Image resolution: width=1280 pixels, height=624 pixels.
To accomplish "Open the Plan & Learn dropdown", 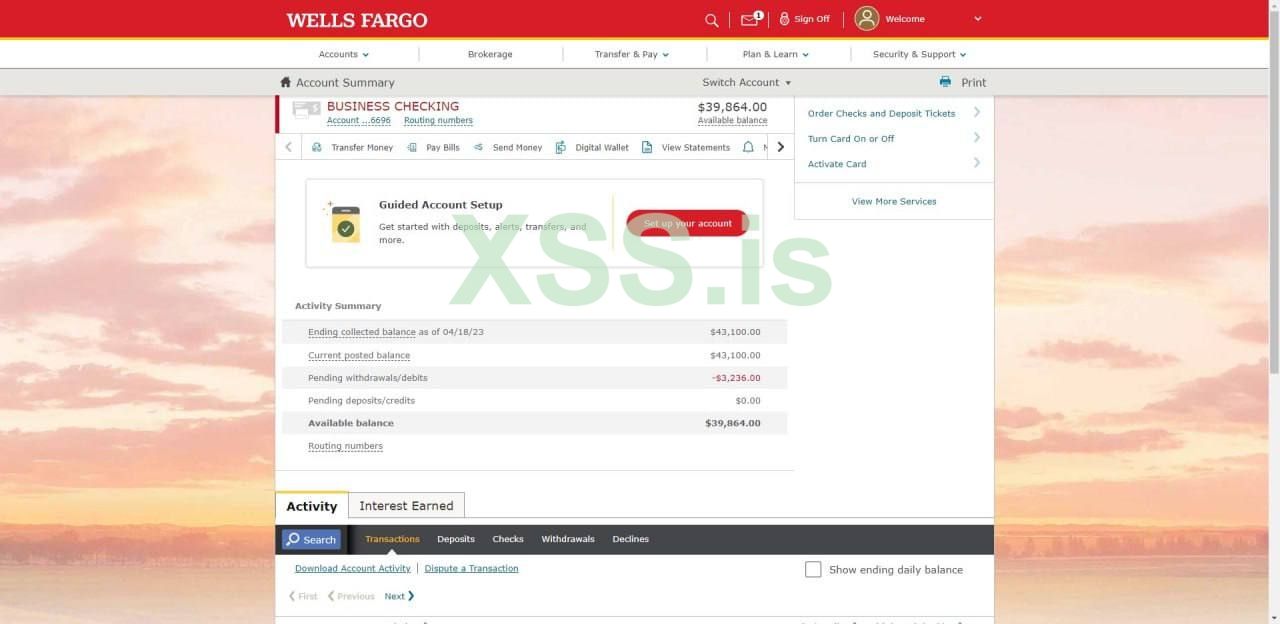I will click(775, 54).
